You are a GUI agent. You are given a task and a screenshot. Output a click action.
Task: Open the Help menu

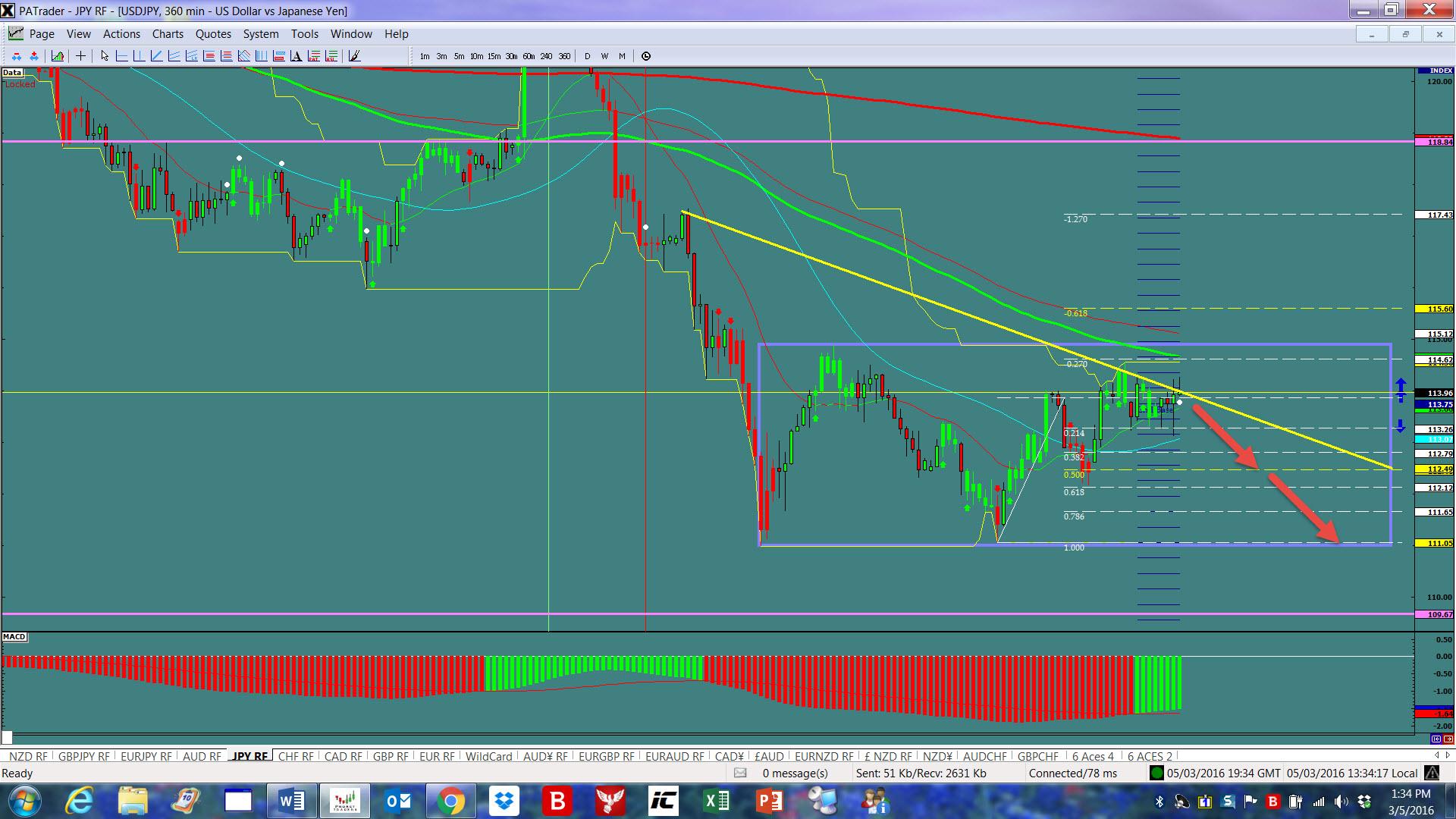[396, 34]
